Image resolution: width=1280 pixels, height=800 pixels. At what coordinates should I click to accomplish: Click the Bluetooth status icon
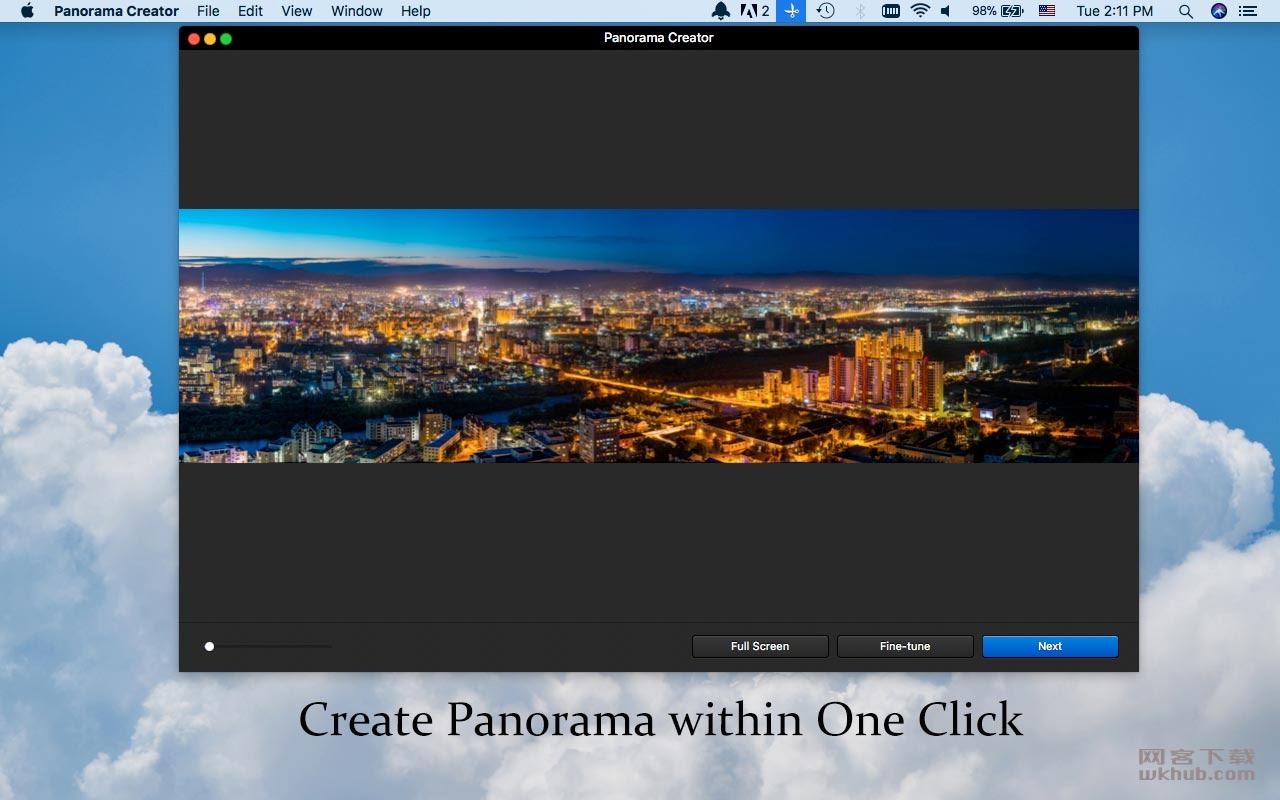click(x=859, y=11)
